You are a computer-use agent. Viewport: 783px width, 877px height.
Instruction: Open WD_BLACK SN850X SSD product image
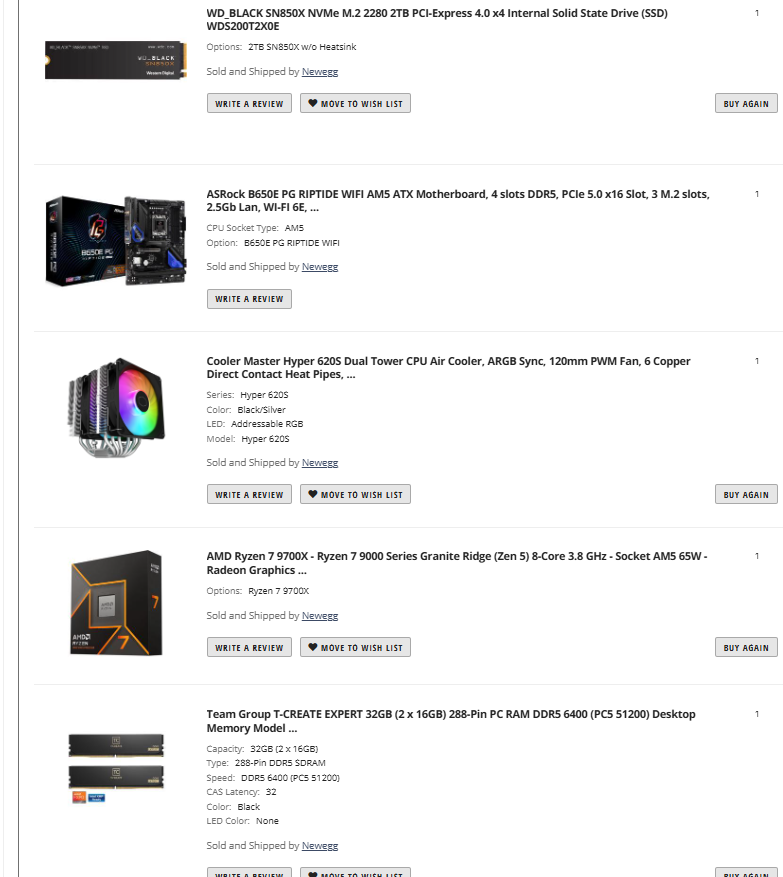point(116,59)
